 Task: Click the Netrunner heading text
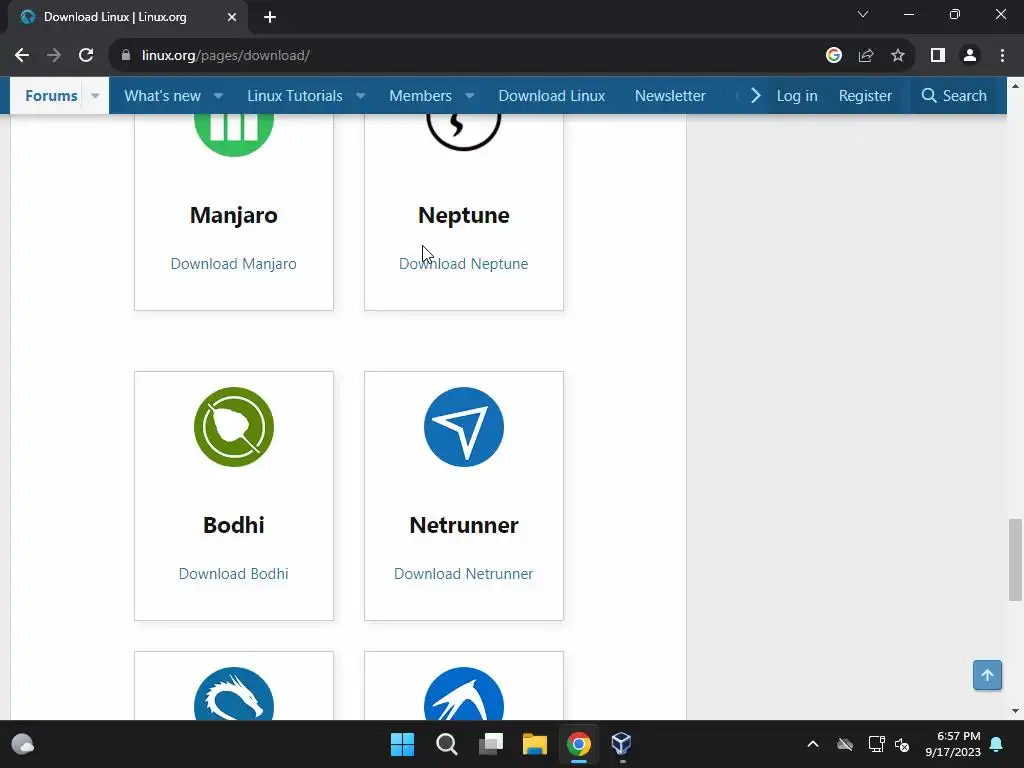(464, 526)
